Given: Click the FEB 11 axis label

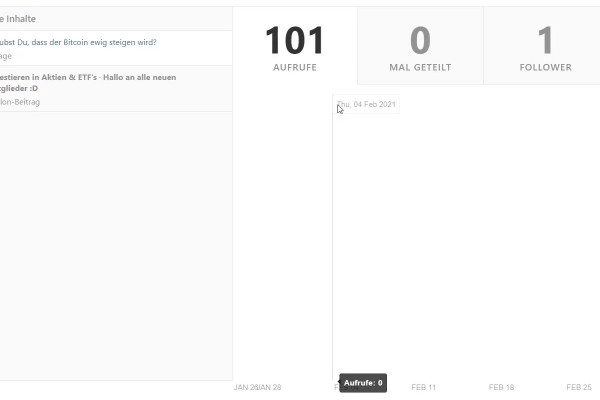Looking at the screenshot, I should pos(424,387).
